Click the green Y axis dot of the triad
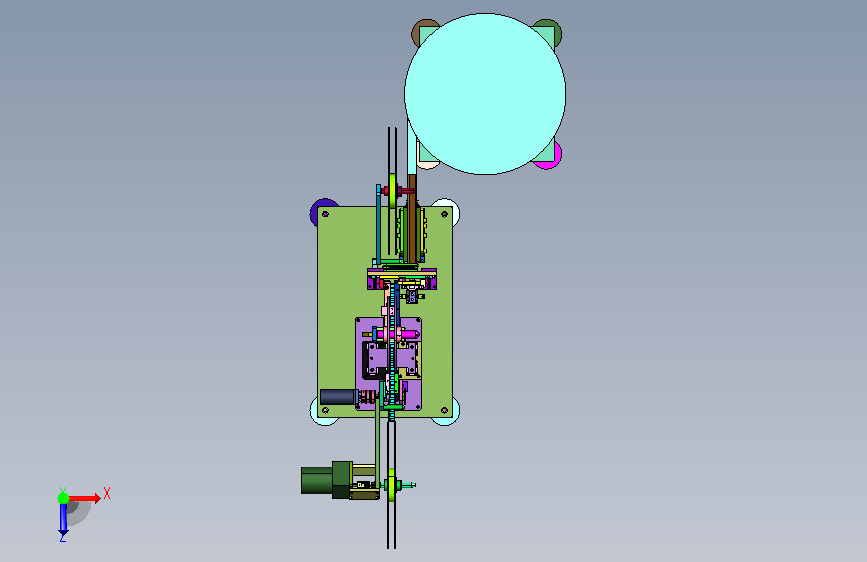Viewport: 867px width, 562px height. [64, 498]
